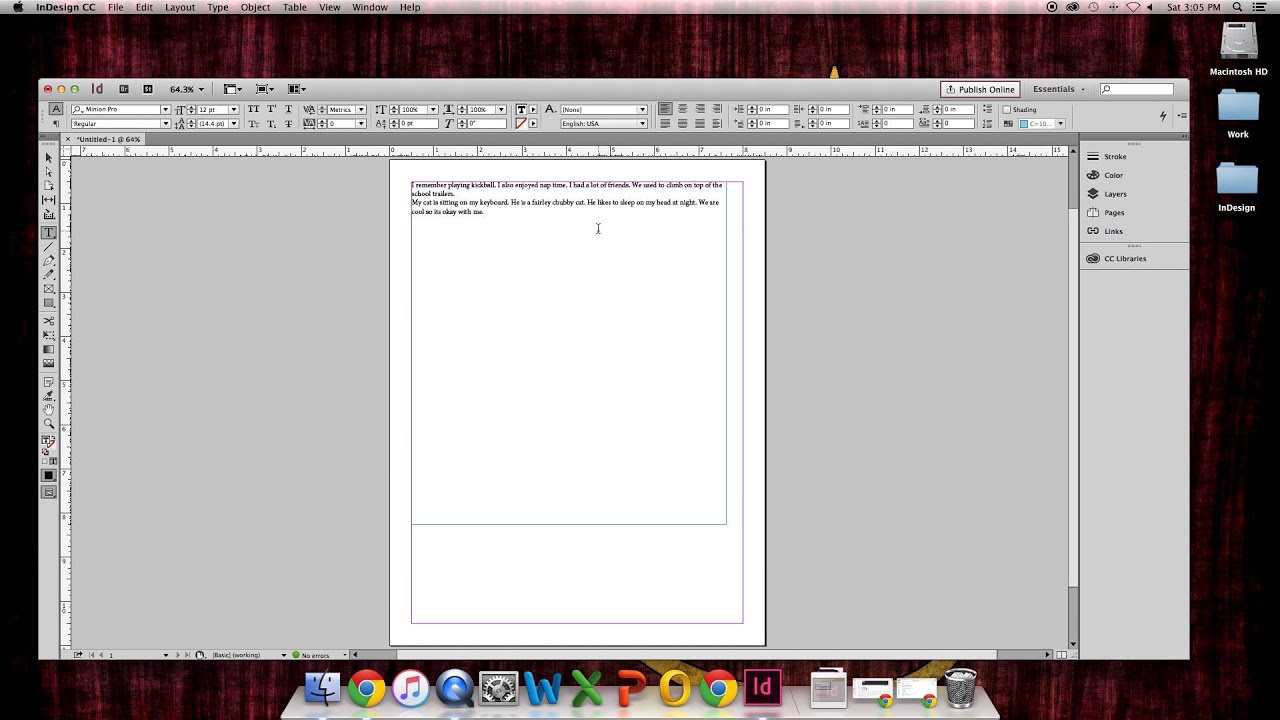
Task: Select the Hand tool
Action: [48, 408]
